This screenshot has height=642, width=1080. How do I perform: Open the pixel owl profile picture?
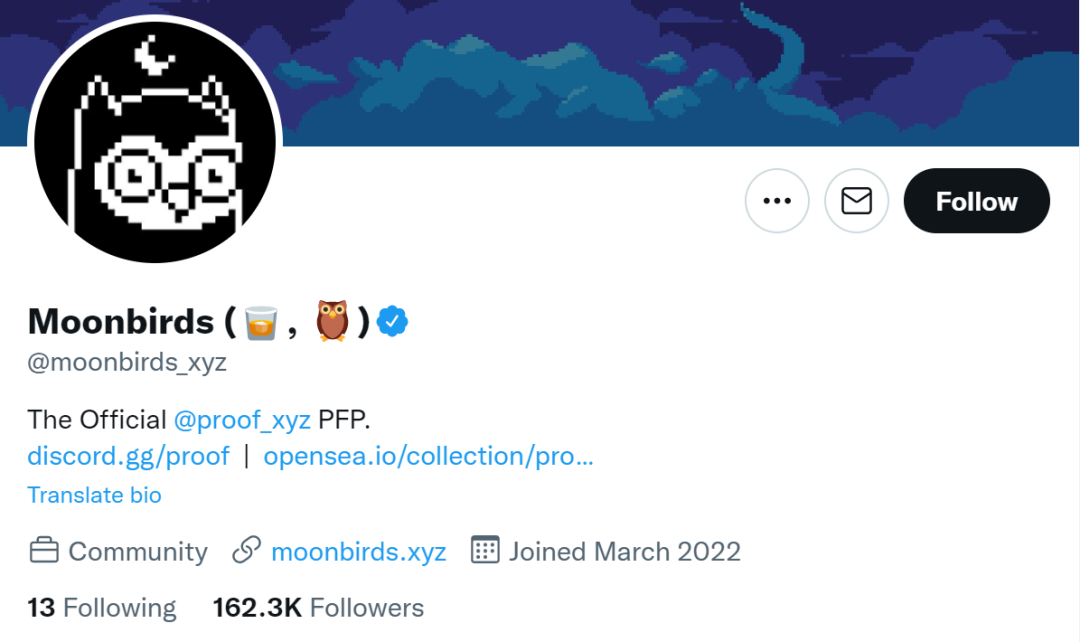point(155,141)
